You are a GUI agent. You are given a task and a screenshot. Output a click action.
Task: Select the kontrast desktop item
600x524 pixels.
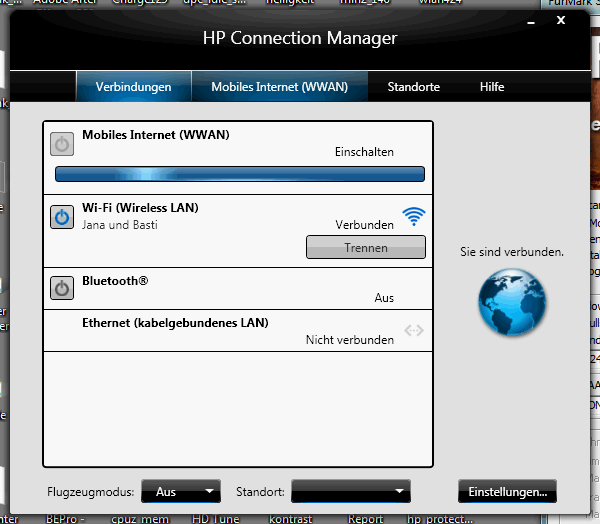(x=290, y=519)
